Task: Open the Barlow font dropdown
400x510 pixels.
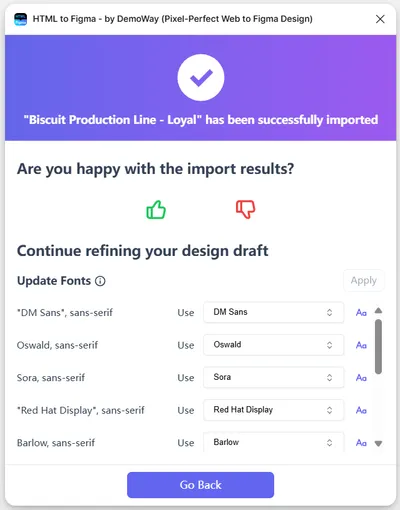Action: [274, 442]
